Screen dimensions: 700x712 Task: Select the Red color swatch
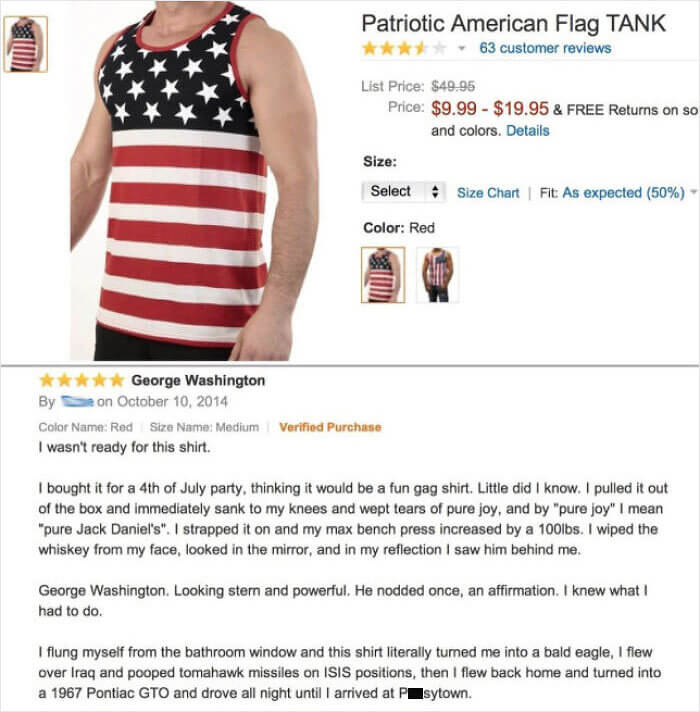[x=383, y=275]
